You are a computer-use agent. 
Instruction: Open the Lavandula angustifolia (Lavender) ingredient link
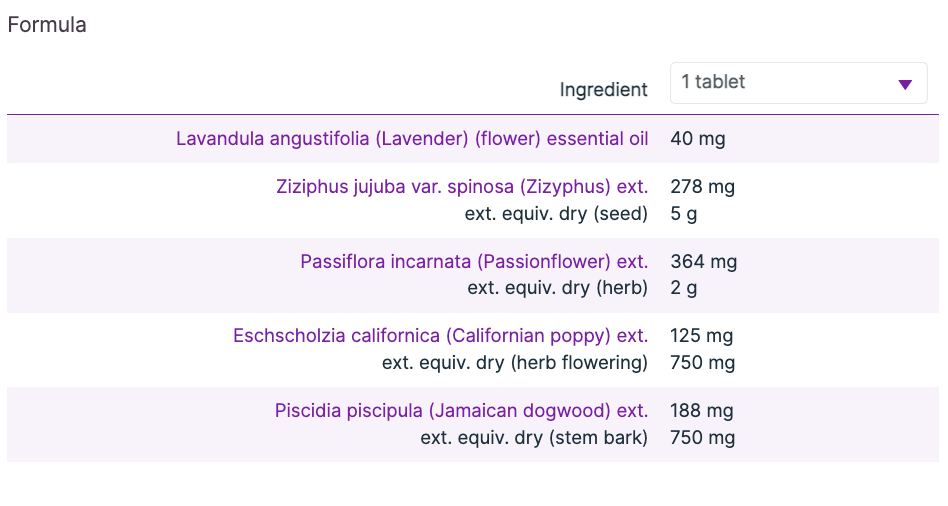412,139
